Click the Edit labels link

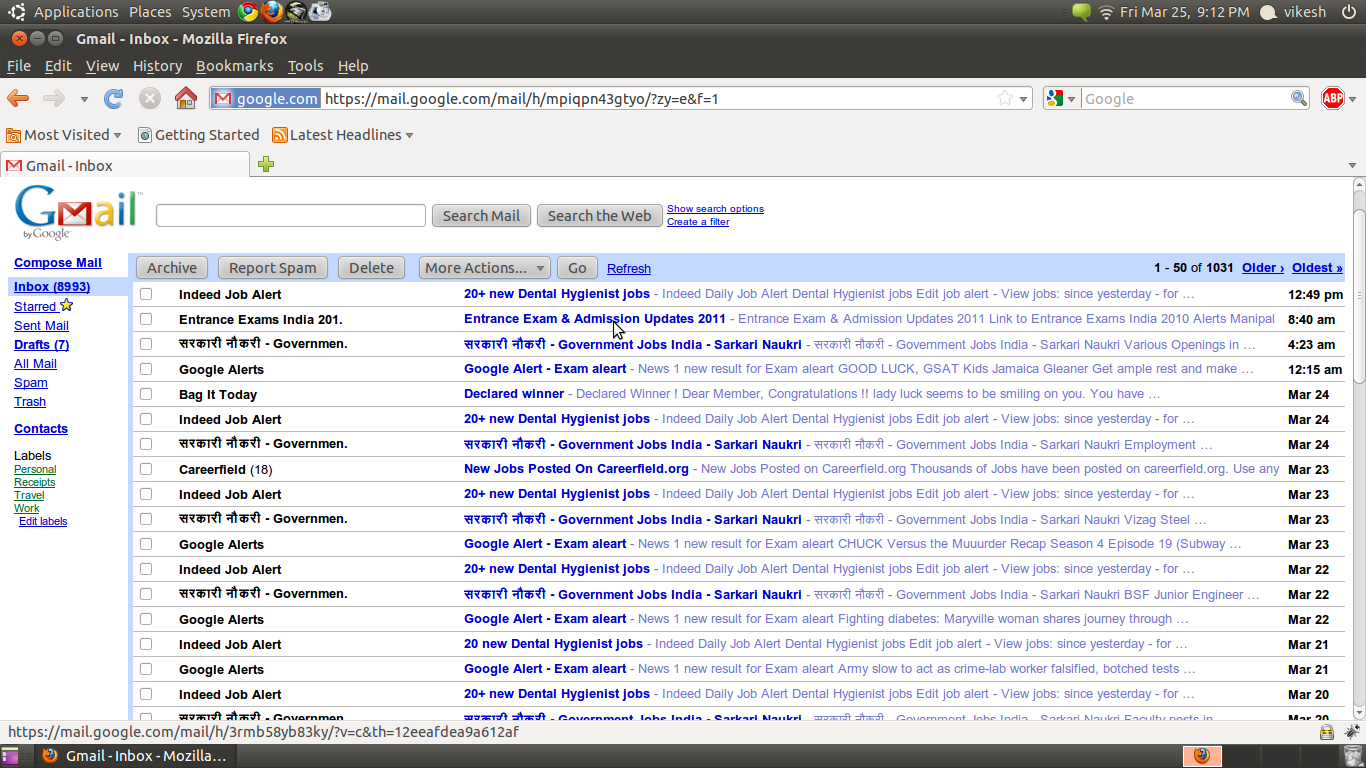point(43,521)
